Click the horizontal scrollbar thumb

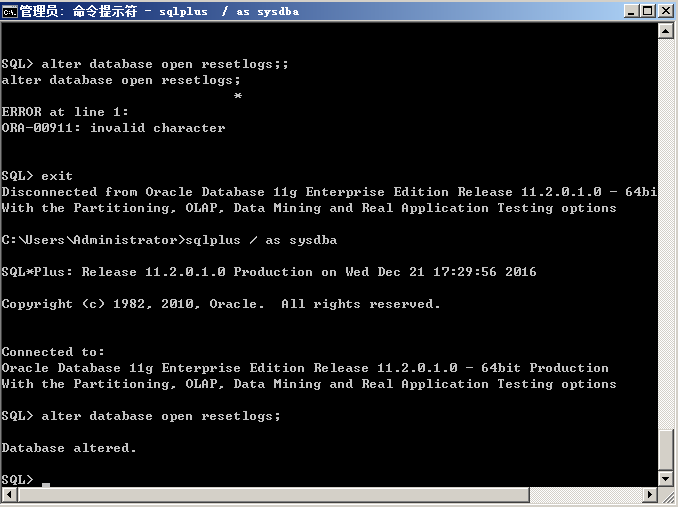(x=273, y=494)
